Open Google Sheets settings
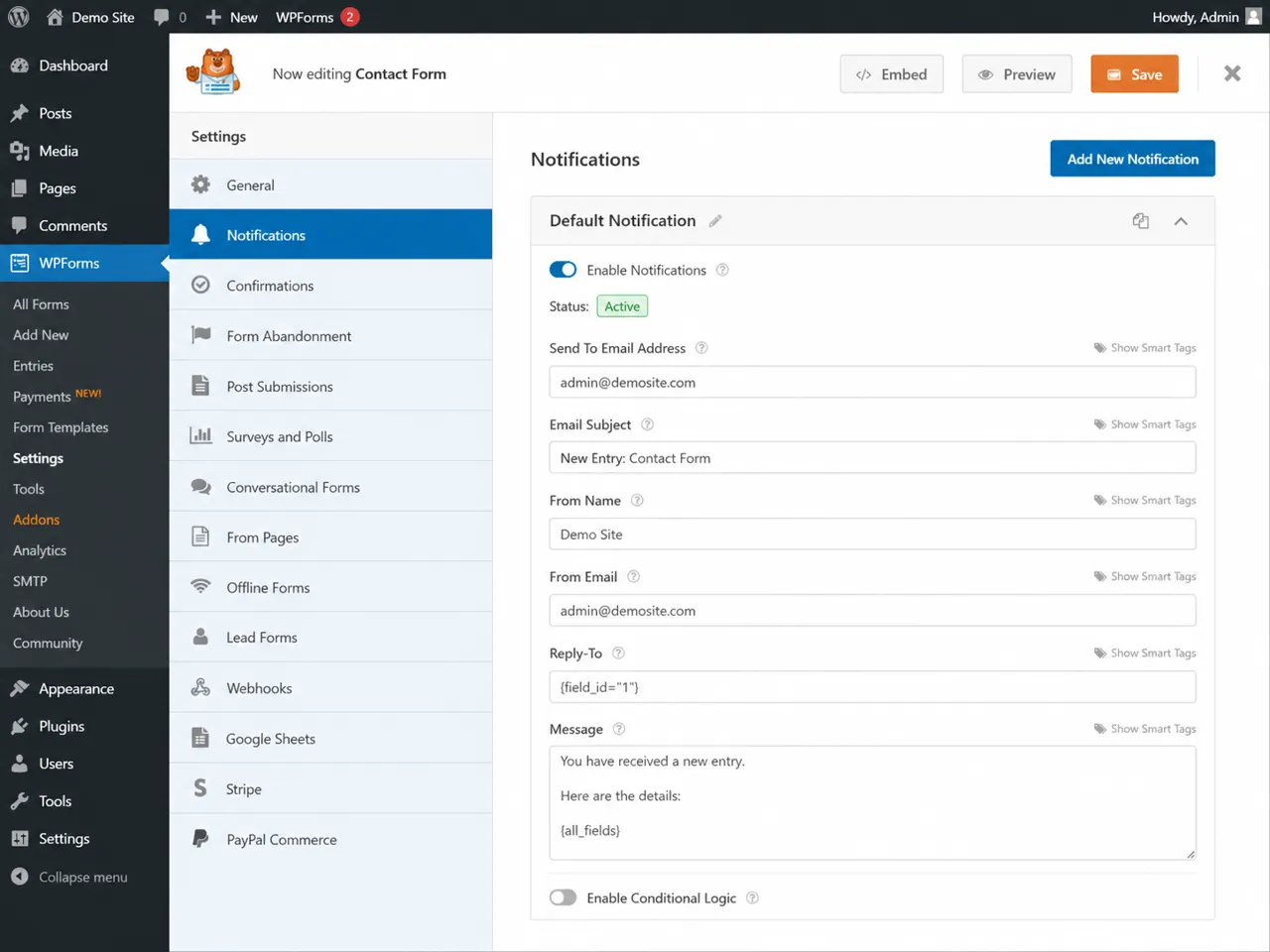This screenshot has height=952, width=1270. point(330,738)
